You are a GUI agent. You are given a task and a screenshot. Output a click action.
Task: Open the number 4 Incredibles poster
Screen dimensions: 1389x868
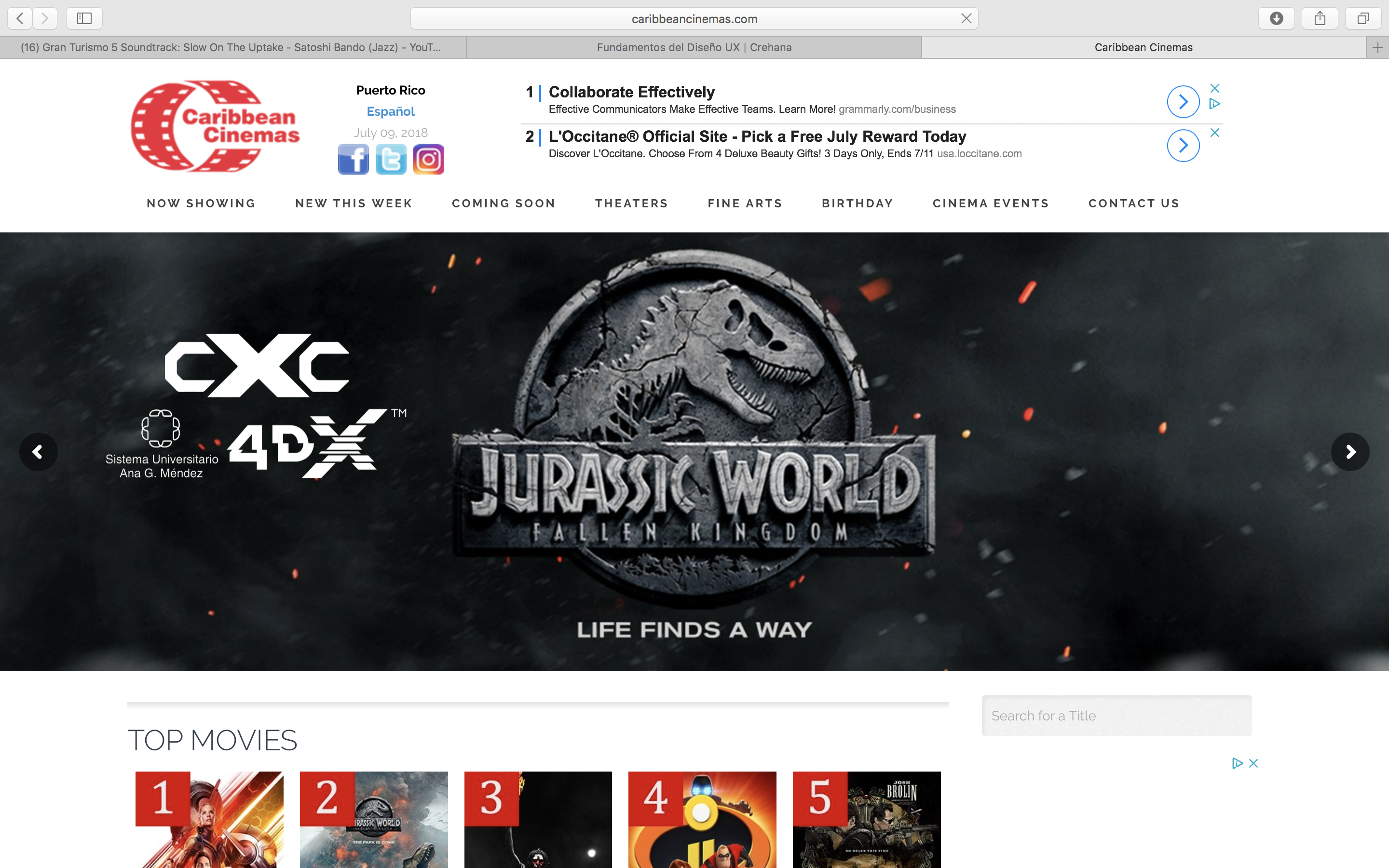(702, 820)
